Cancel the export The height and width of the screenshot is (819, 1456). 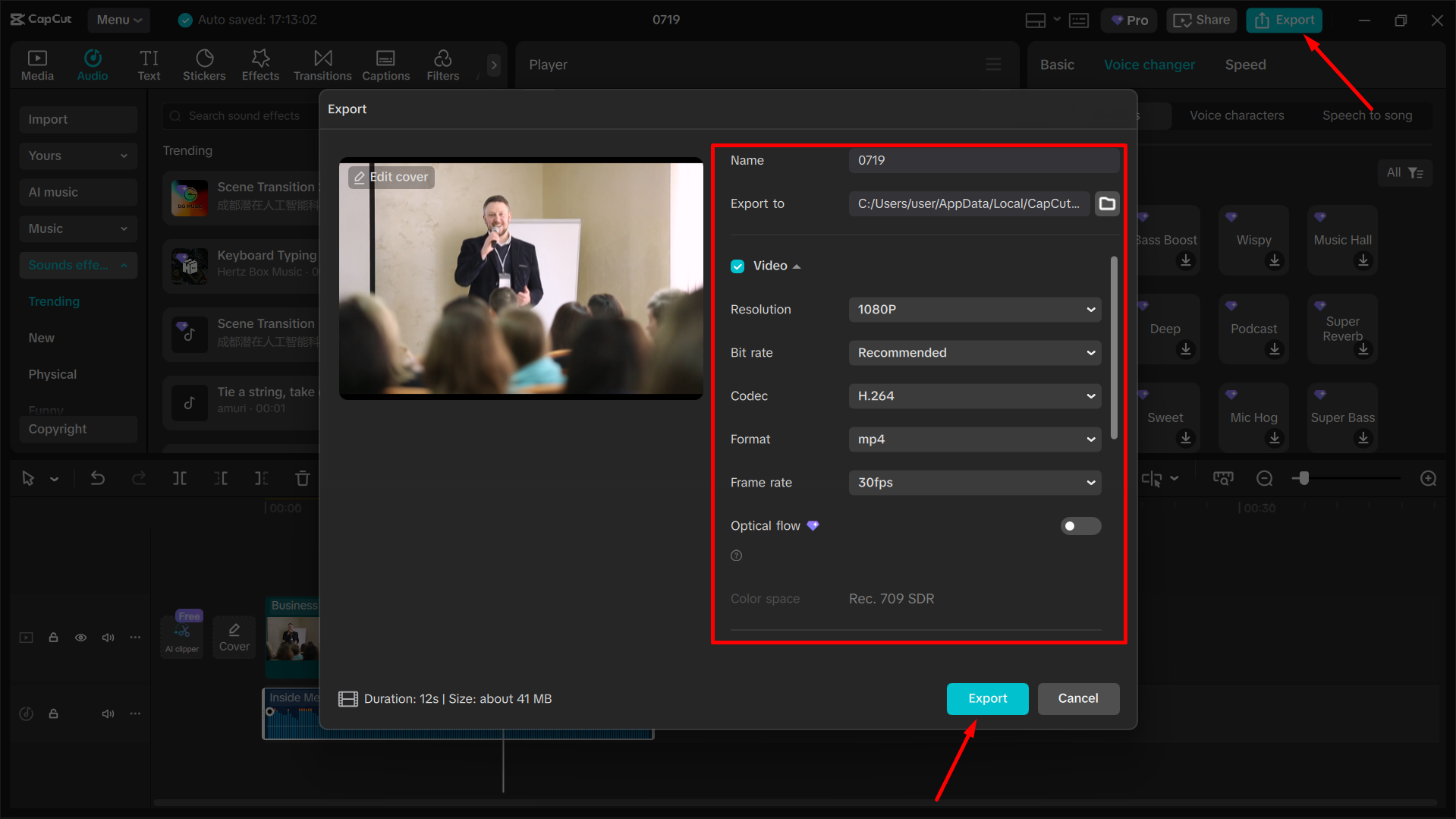[1078, 698]
